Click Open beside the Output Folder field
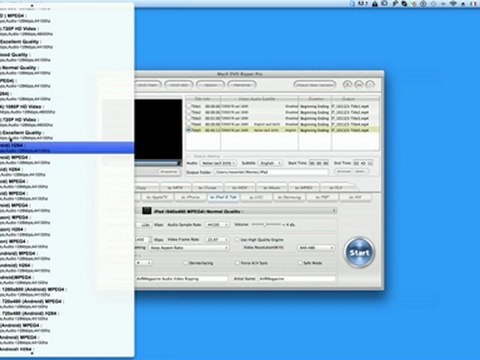The image size is (480, 360). (360, 171)
